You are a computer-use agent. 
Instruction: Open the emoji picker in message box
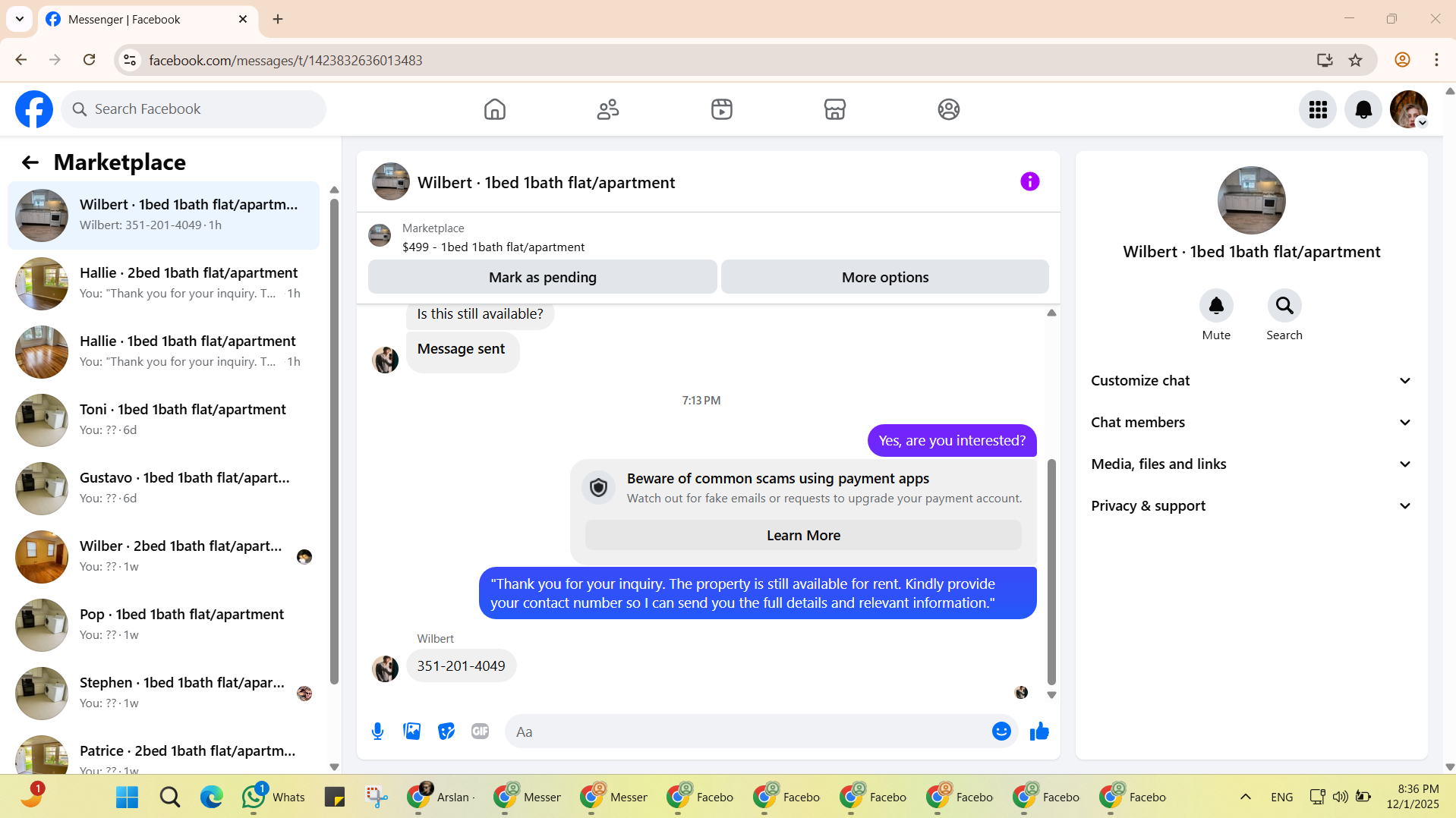(1001, 731)
